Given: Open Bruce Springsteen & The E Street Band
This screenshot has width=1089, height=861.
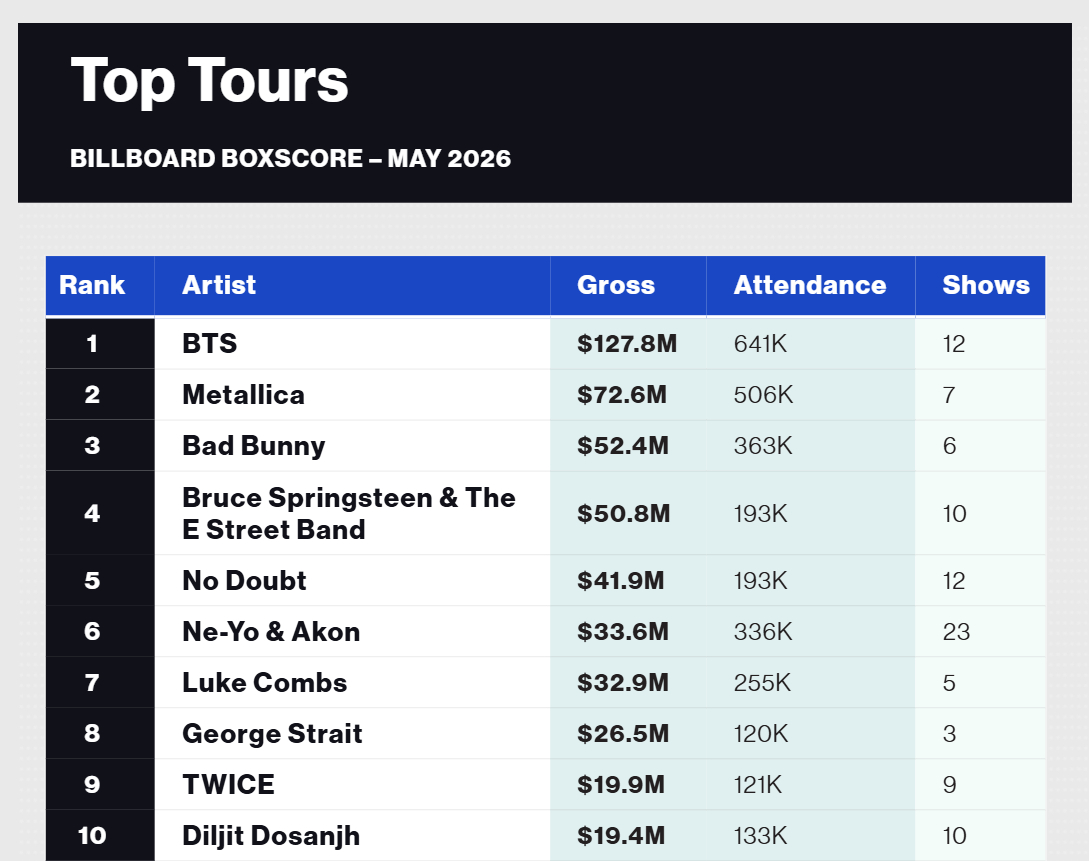Looking at the screenshot, I should pos(349,513).
